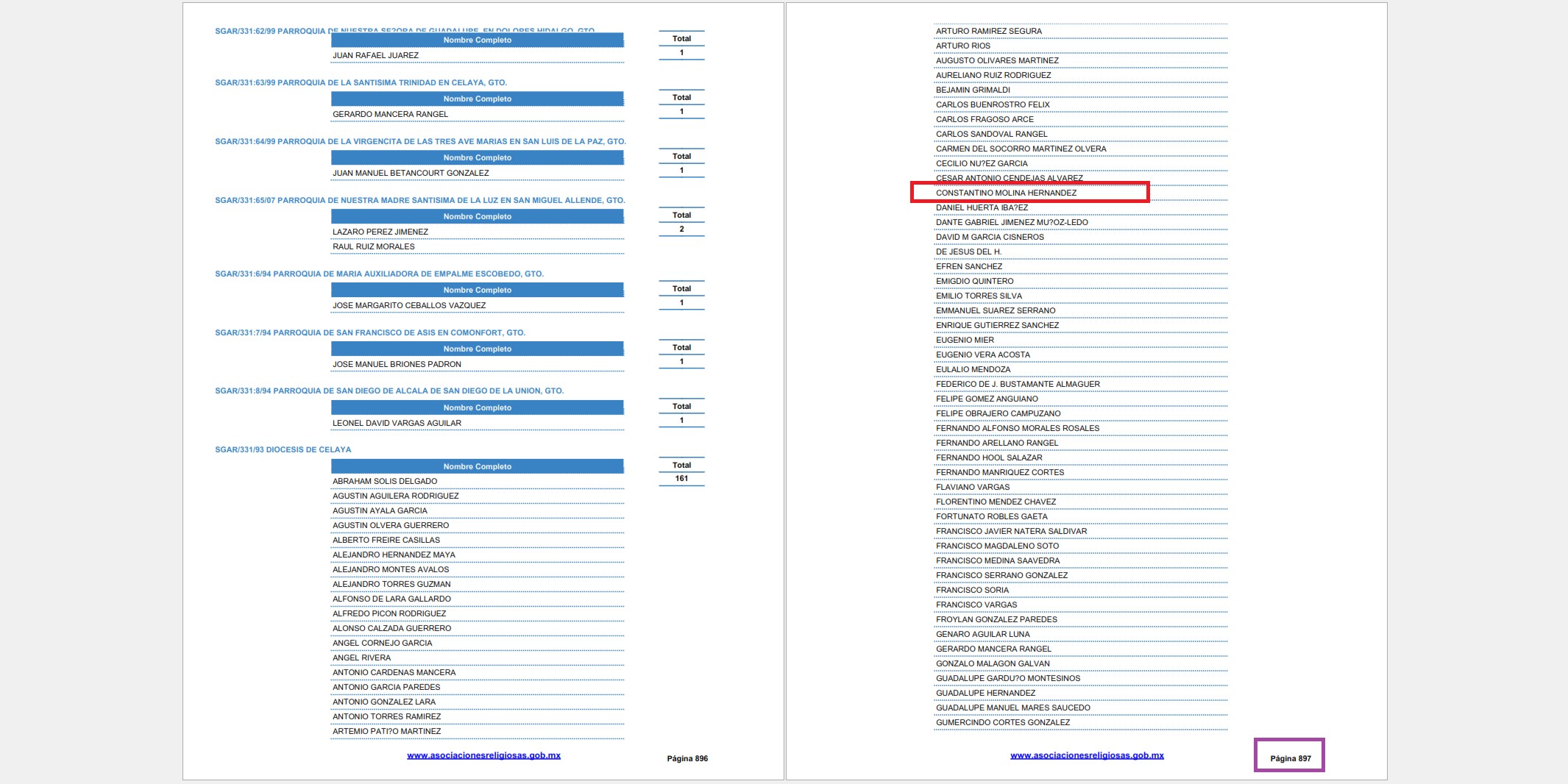Open the asociacionesreligiosas.gob.mx link on page 897

[1087, 755]
